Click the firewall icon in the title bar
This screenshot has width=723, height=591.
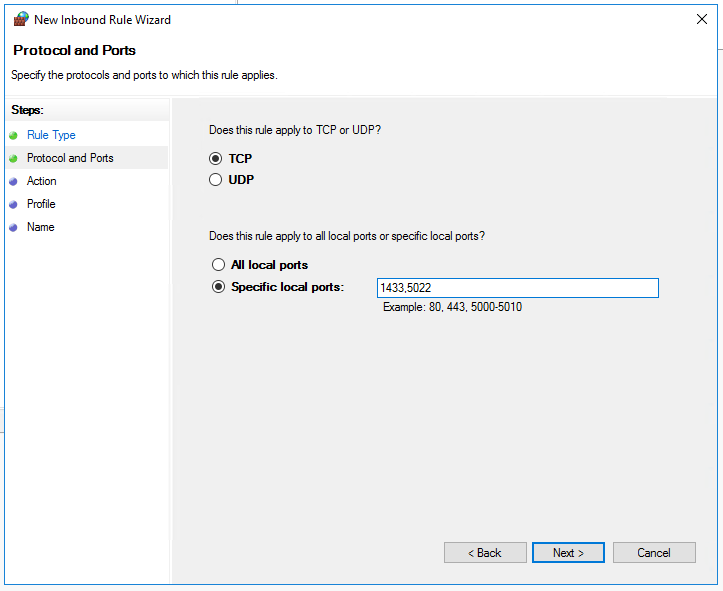click(x=21, y=19)
